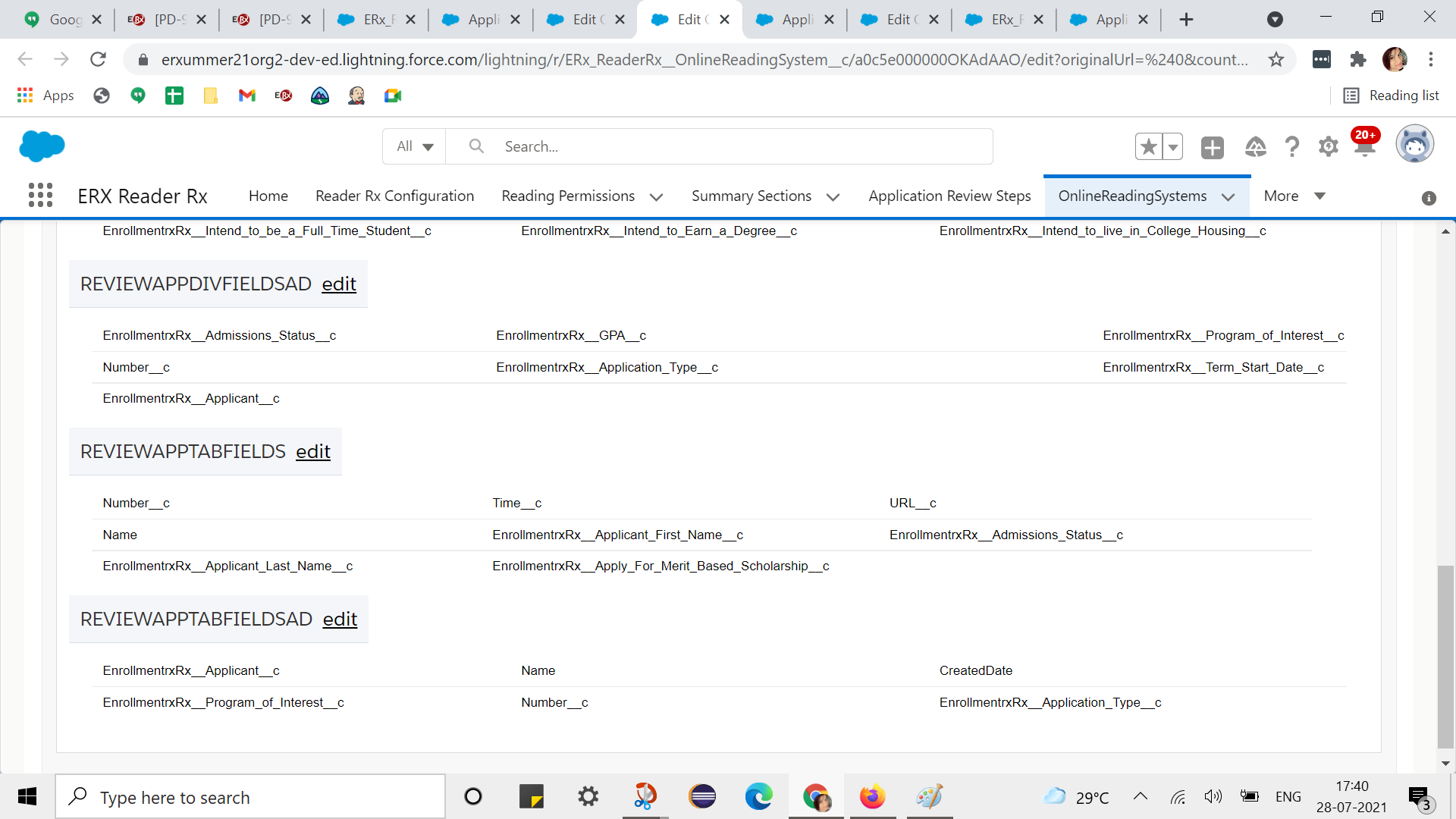1456x819 pixels.
Task: Click the Global Actions plus icon
Action: [1212, 147]
